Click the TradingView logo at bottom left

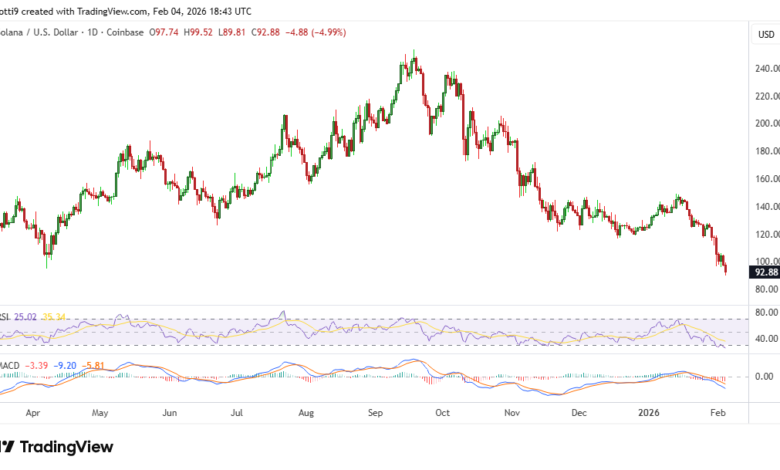point(60,447)
